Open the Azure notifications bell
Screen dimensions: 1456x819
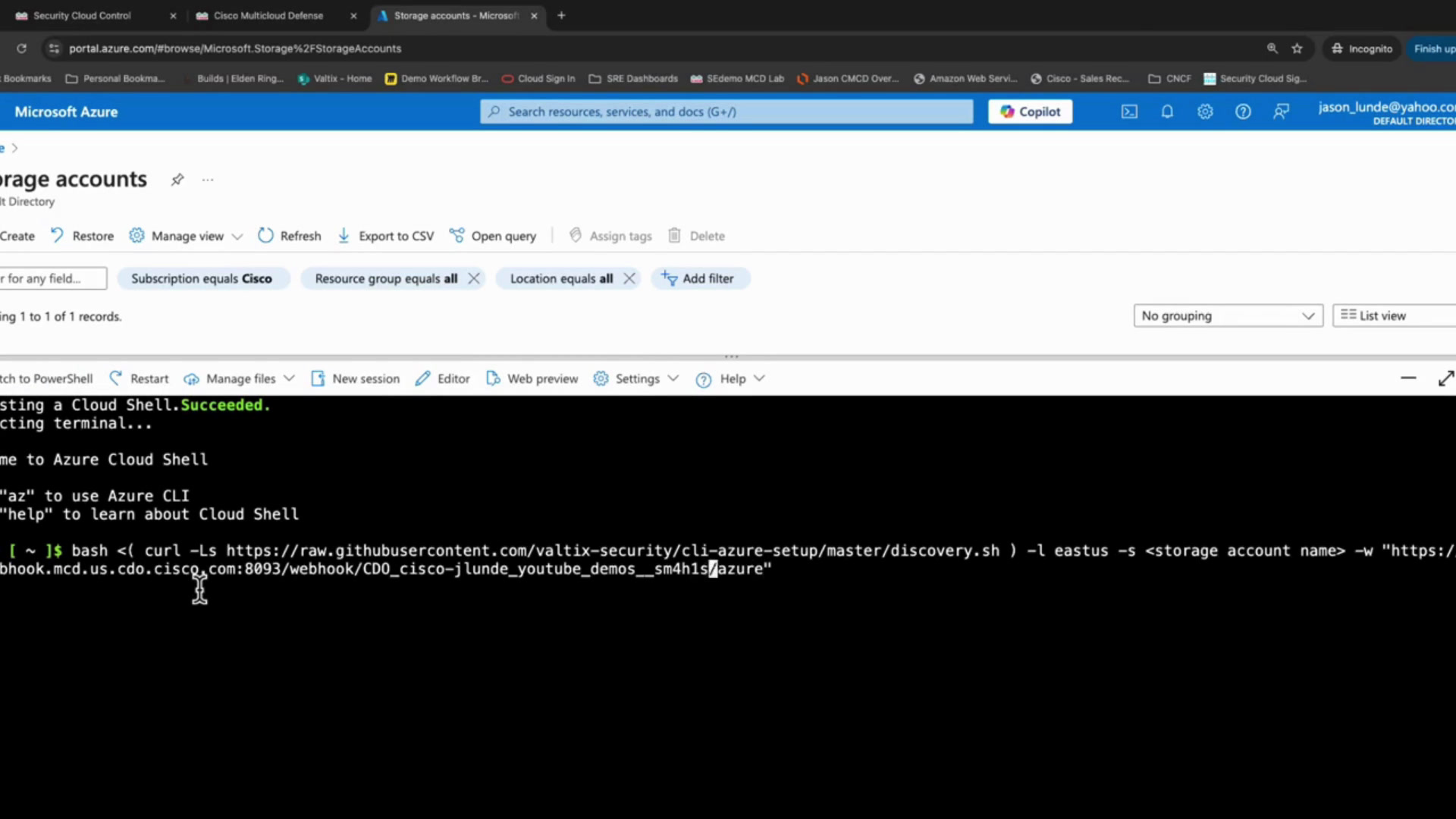(x=1167, y=111)
